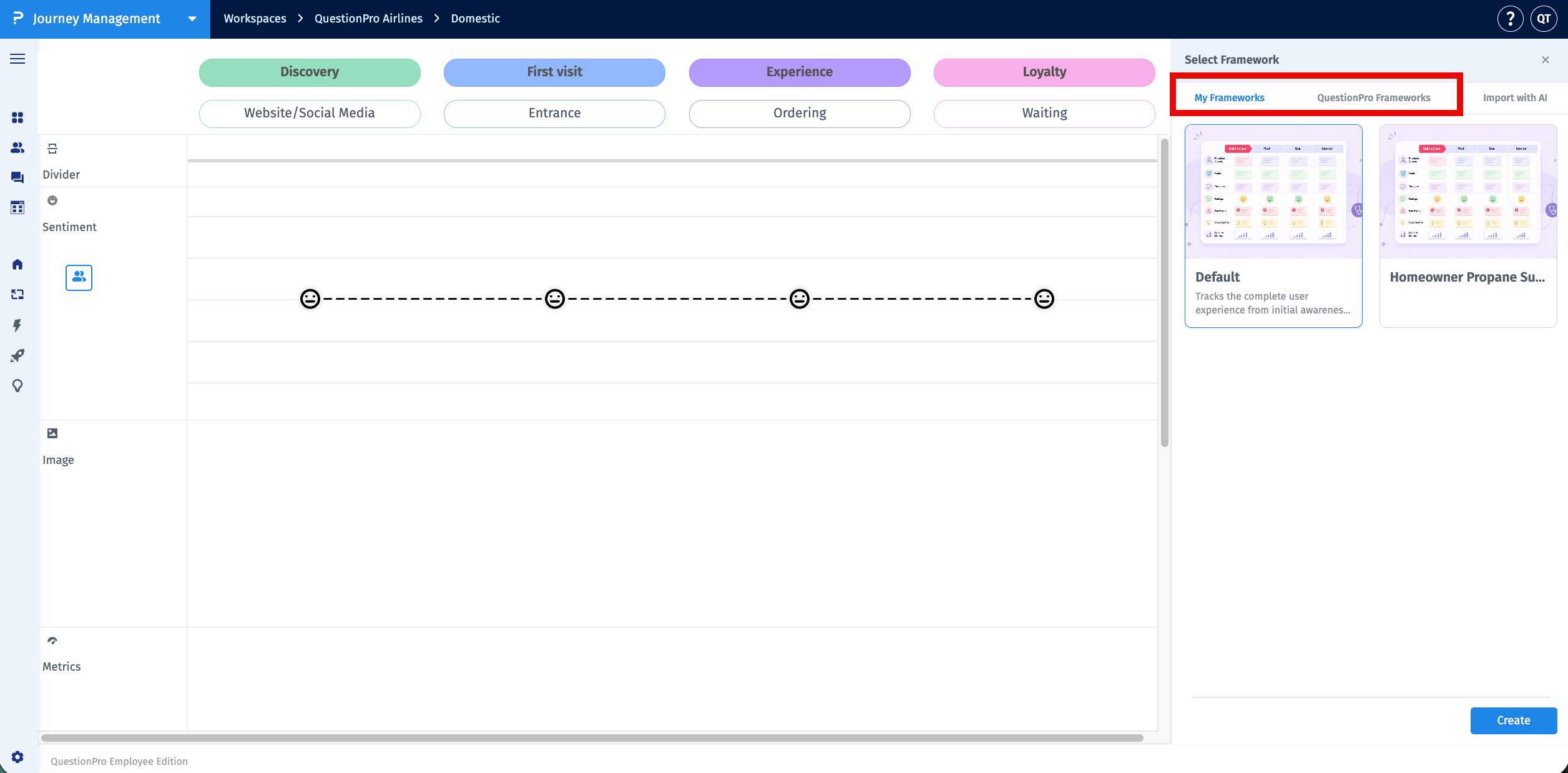Select the sentiment face under Experience
The width and height of the screenshot is (1568, 773).
click(800, 299)
